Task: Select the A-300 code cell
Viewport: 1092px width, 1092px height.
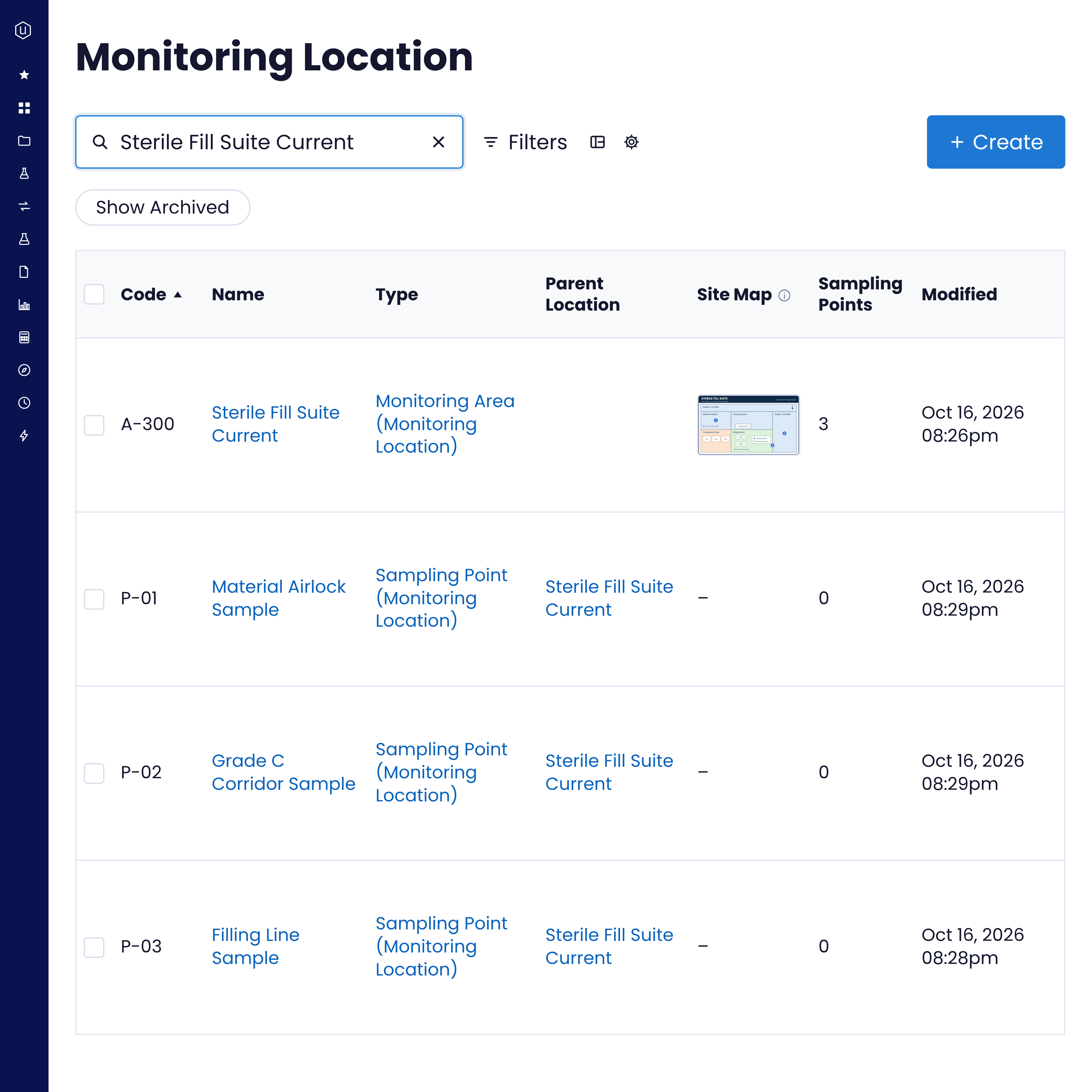Action: tap(147, 424)
